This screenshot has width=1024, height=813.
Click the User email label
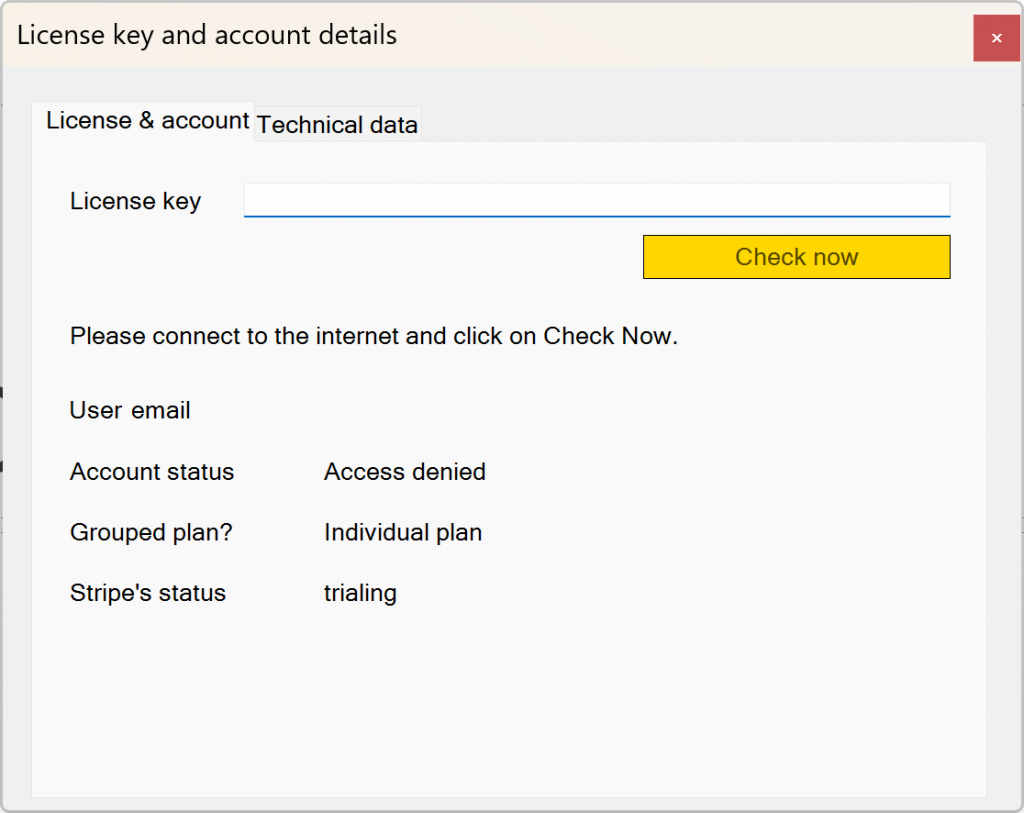point(130,410)
